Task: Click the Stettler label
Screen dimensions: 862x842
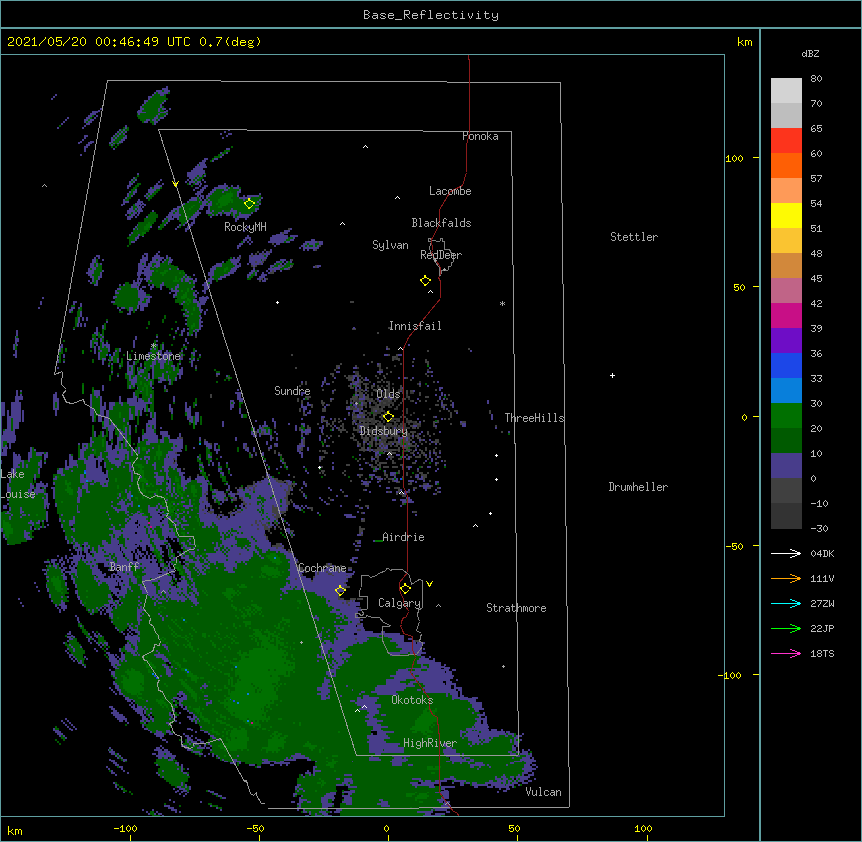Action: (x=634, y=237)
